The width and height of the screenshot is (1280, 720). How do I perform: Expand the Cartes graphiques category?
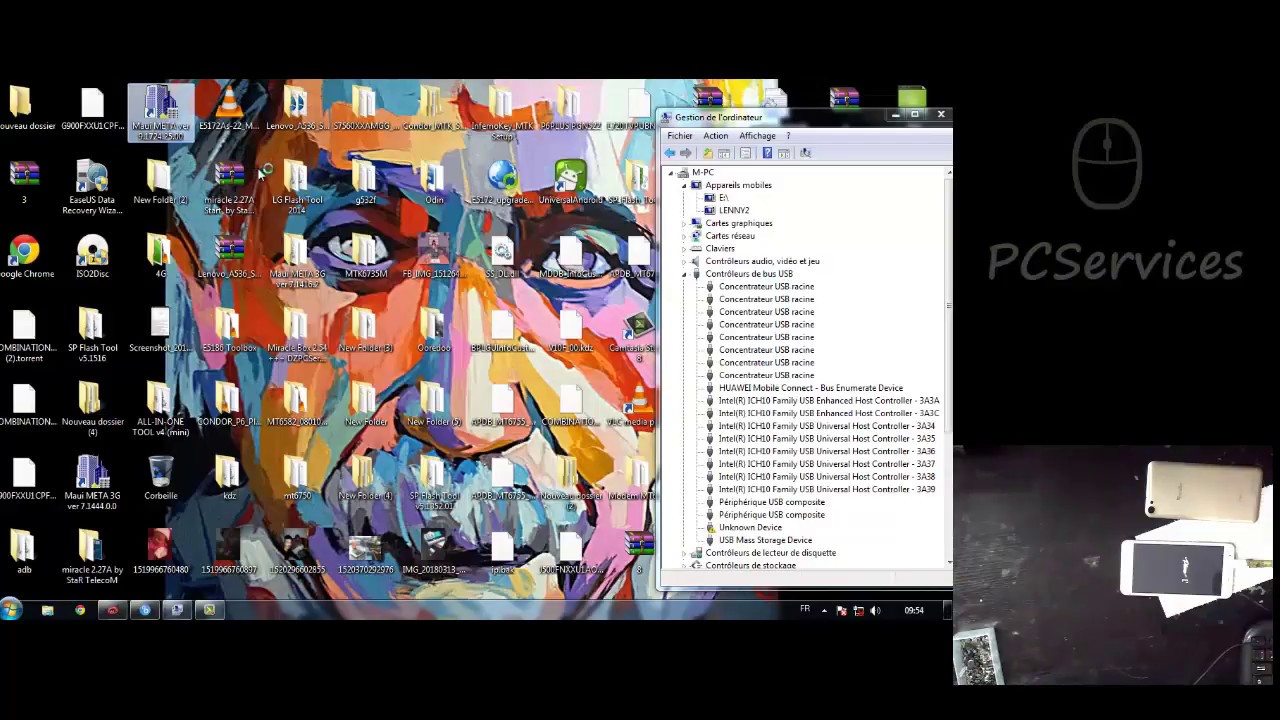pos(684,223)
